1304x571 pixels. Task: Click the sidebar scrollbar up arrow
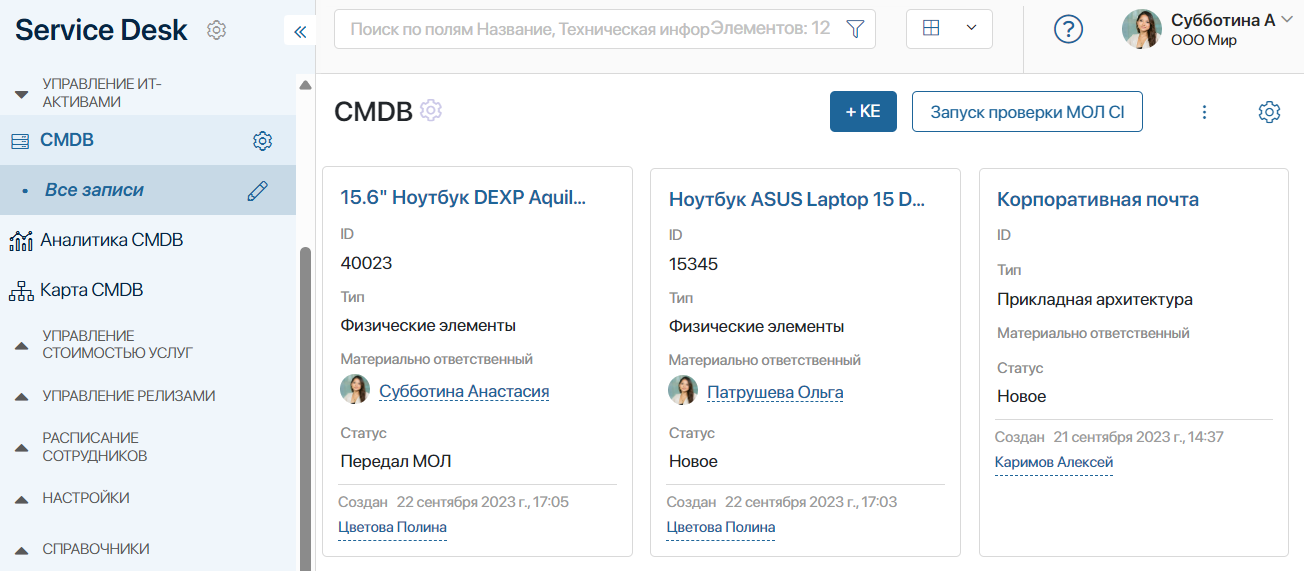[306, 84]
